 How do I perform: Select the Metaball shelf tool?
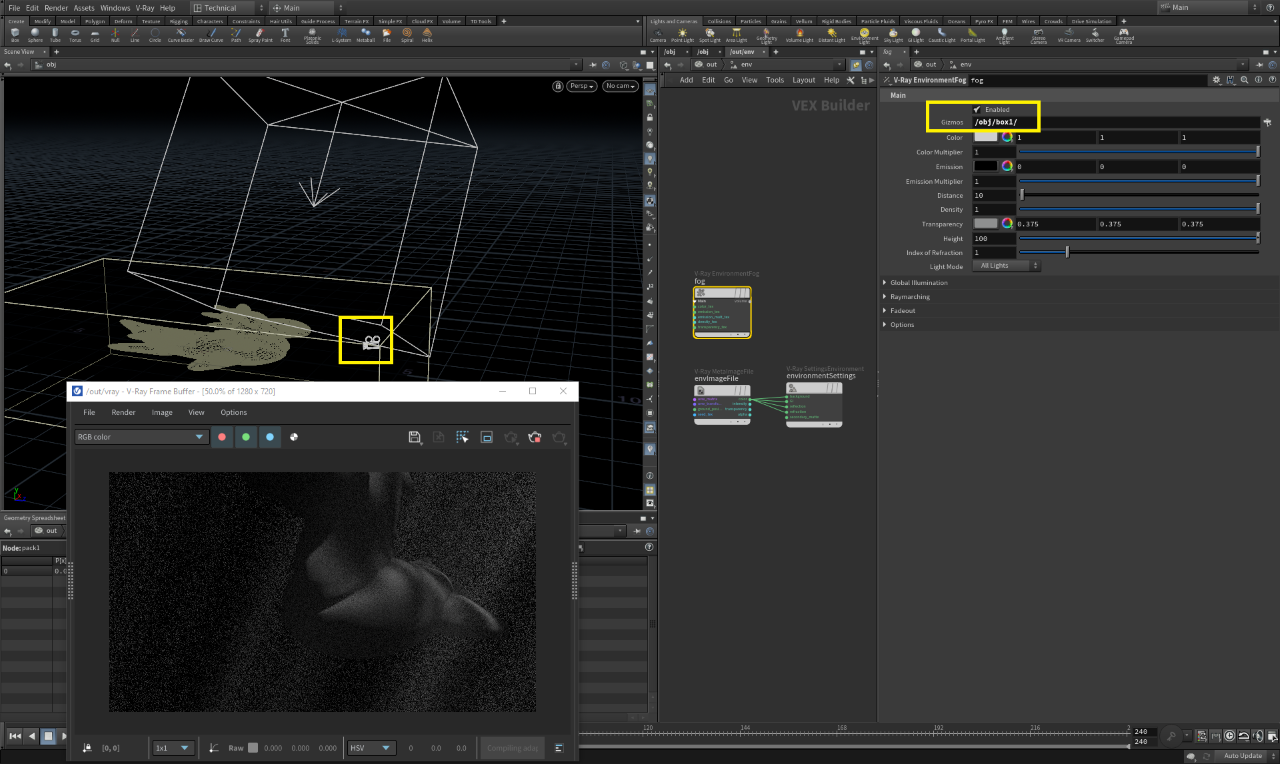coord(366,35)
